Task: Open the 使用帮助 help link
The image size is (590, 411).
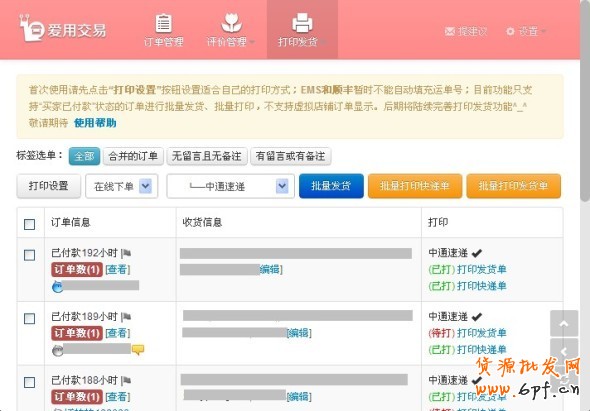Action: click(95, 123)
